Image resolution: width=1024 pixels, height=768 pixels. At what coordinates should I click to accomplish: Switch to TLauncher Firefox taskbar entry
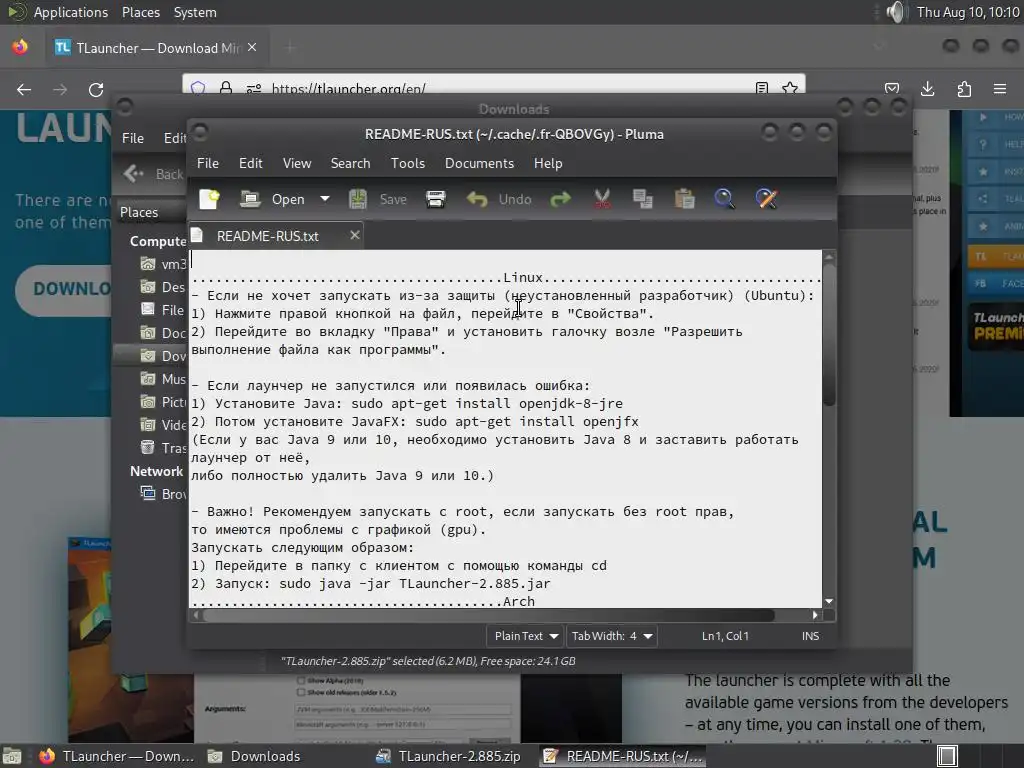pyautogui.click(x=117, y=756)
